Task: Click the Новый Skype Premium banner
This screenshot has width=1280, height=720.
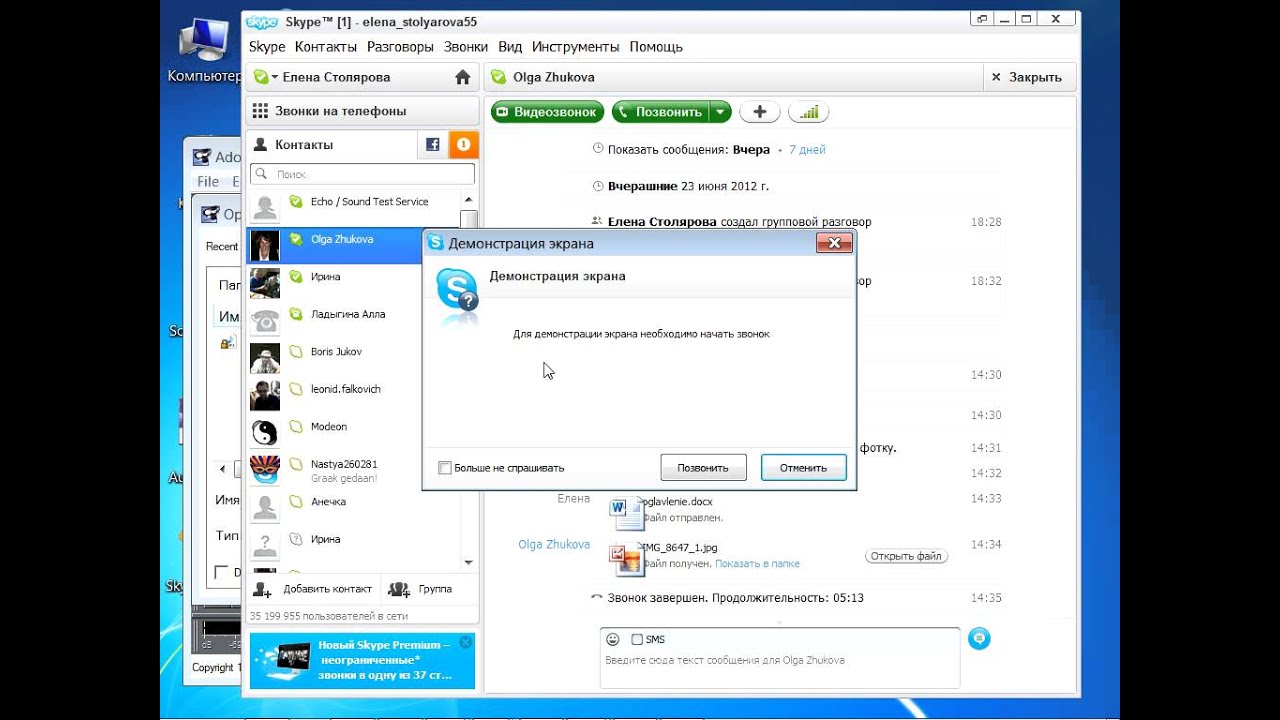Action: pos(362,661)
